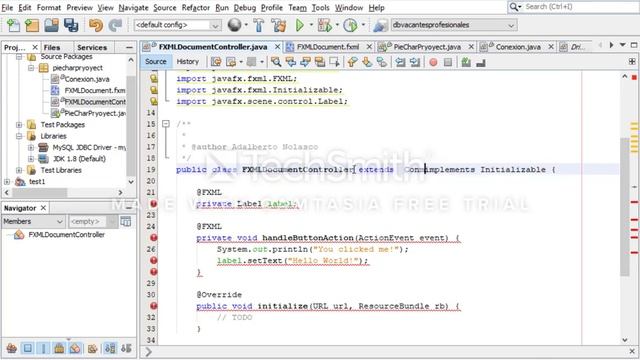The height and width of the screenshot is (360, 640).
Task: Click the New Project toolbar icon
Action: (32, 25)
